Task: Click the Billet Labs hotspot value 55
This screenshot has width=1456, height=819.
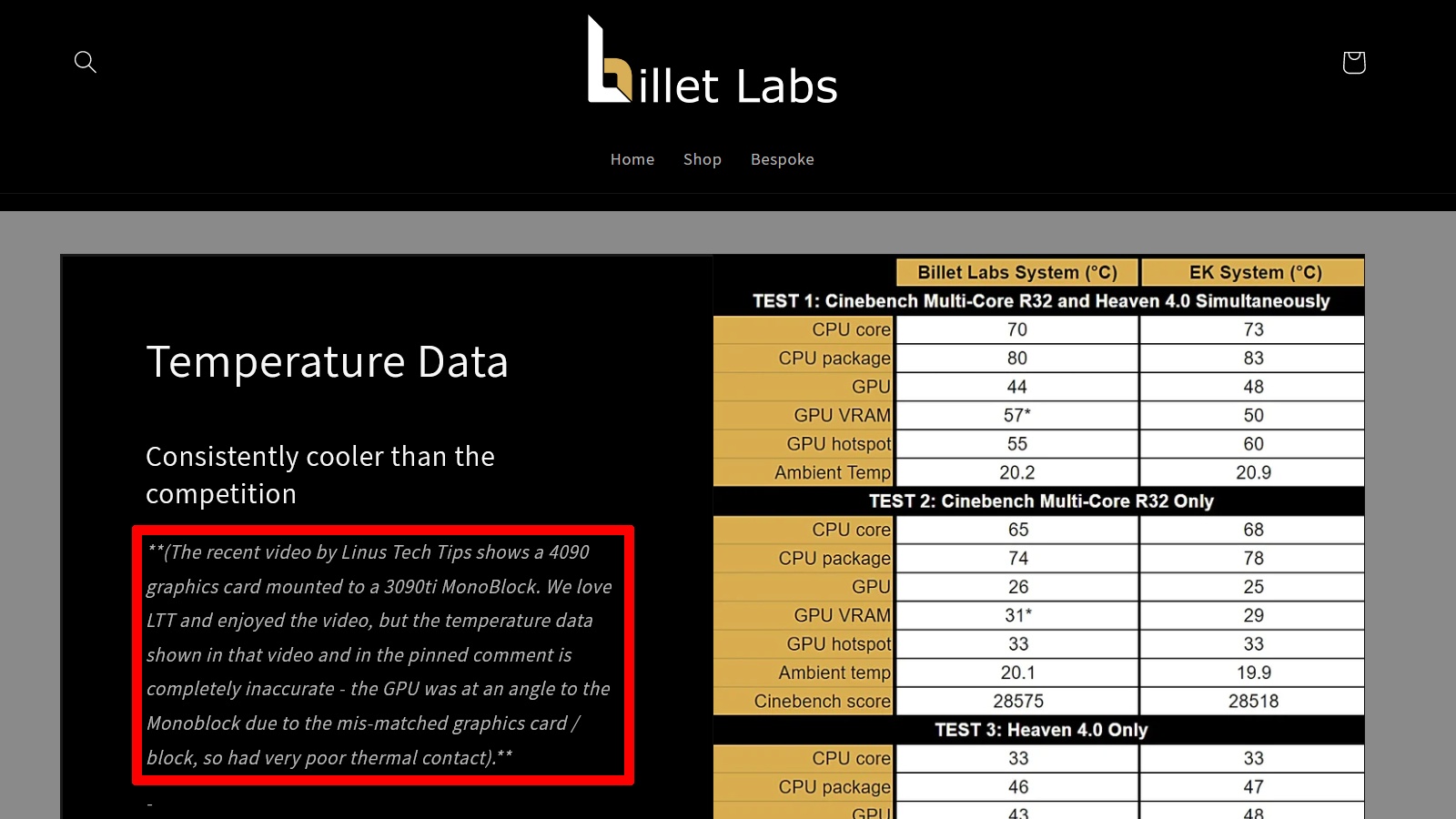Action: (x=1017, y=444)
